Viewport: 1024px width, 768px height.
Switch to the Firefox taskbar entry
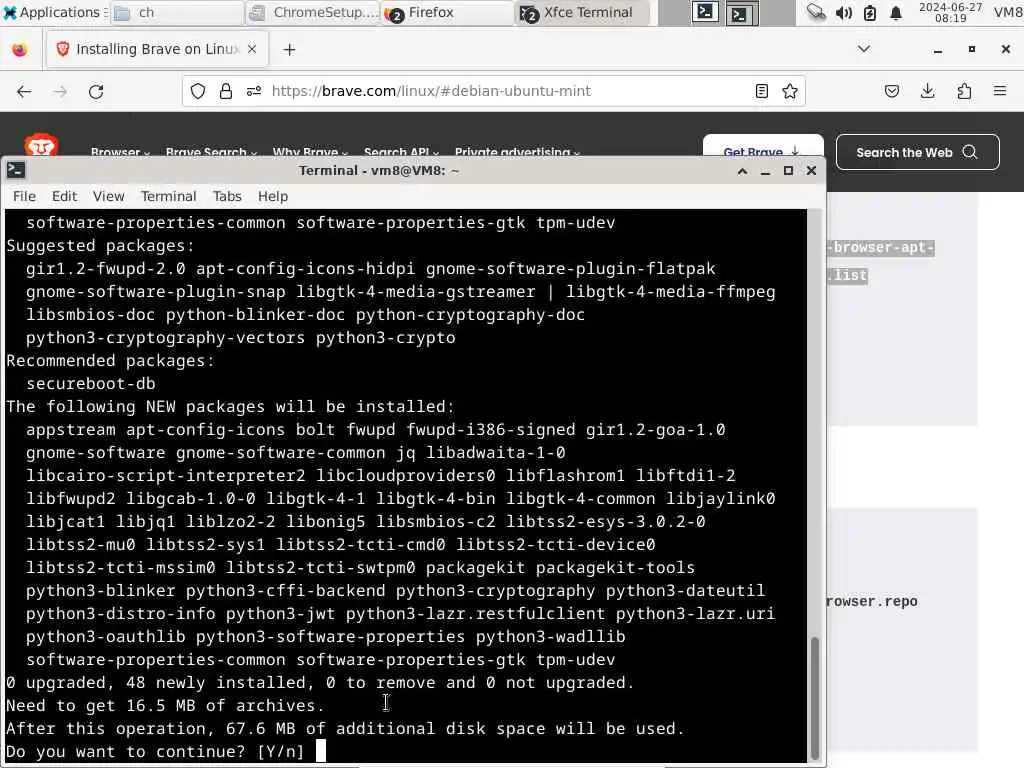(x=448, y=12)
